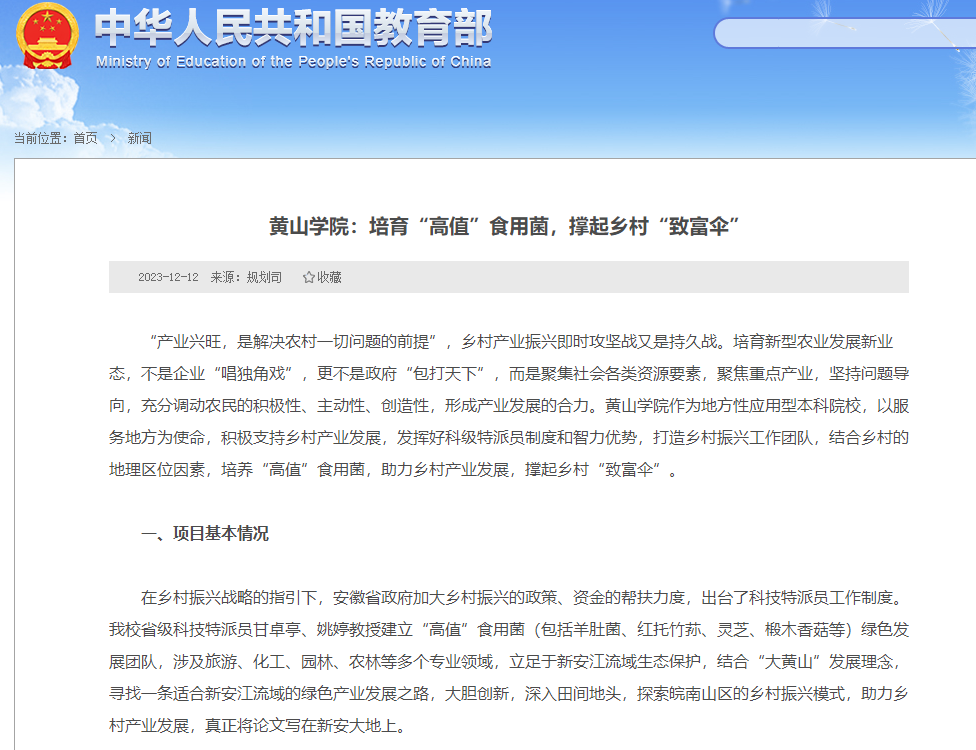The width and height of the screenshot is (976, 750).
Task: Click the breadcrumb arrow between 首页 and 新闻
Action: click(113, 138)
